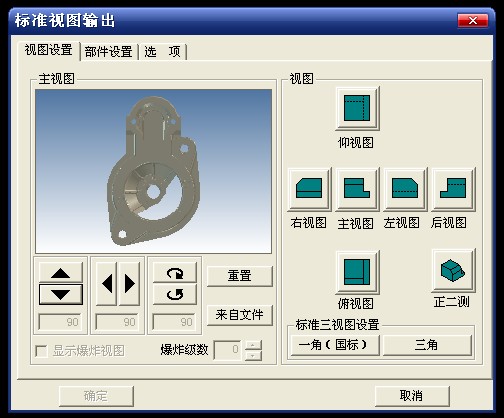This screenshot has height=418, width=504.
Task: Choose the 右视图 right view icon
Action: pos(309,189)
